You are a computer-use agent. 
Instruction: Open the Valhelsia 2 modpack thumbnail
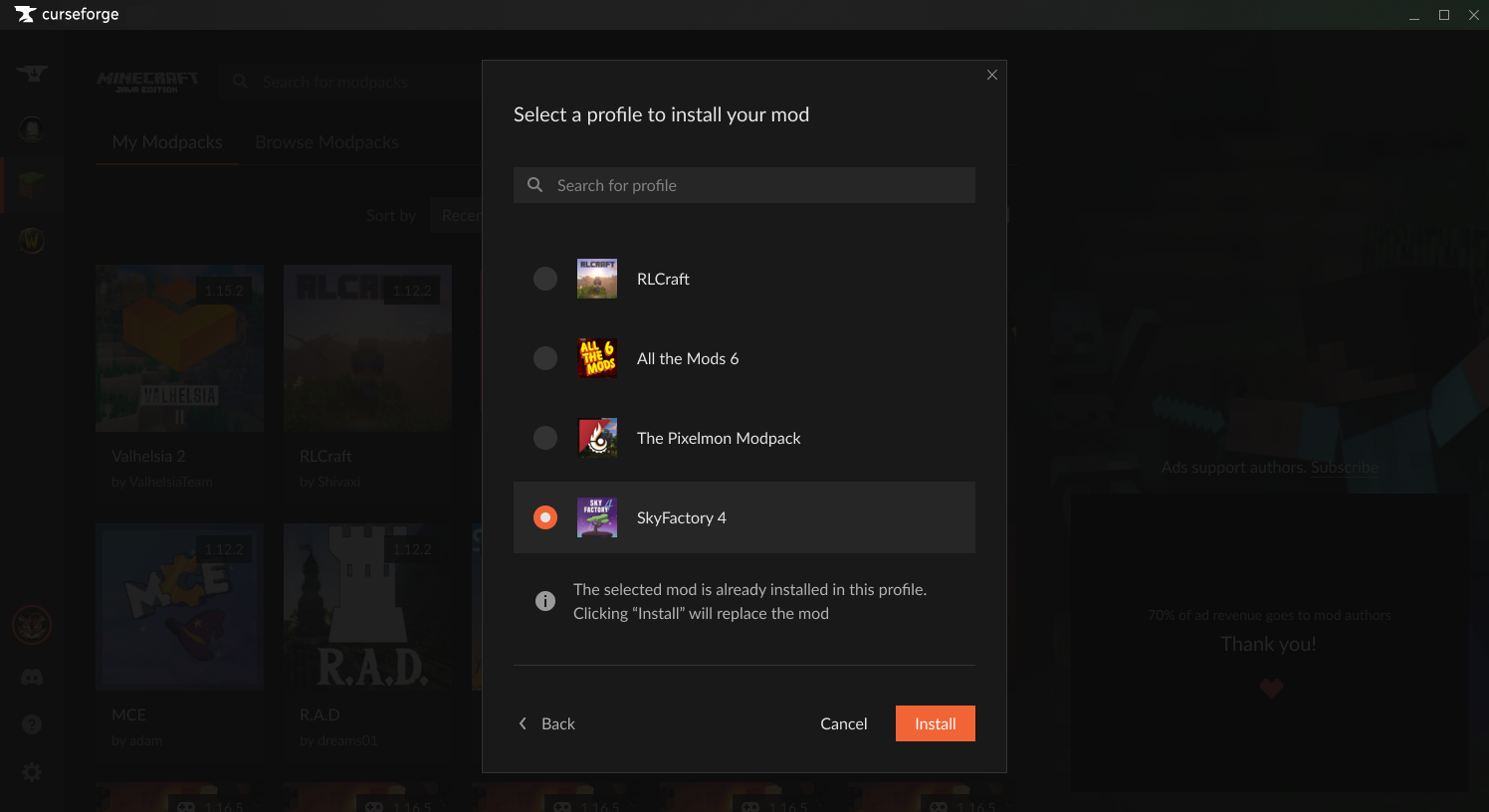[179, 348]
